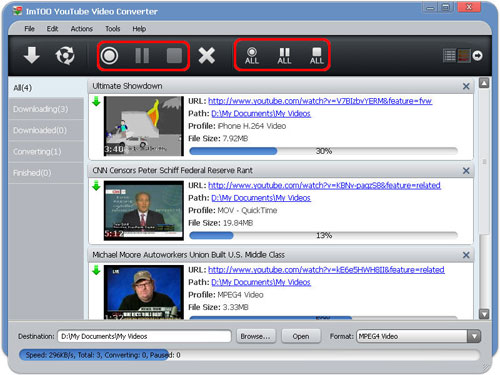Remove the CNN Censors Peter Schiff item
The height and width of the screenshot is (375, 500).
click(x=466, y=171)
